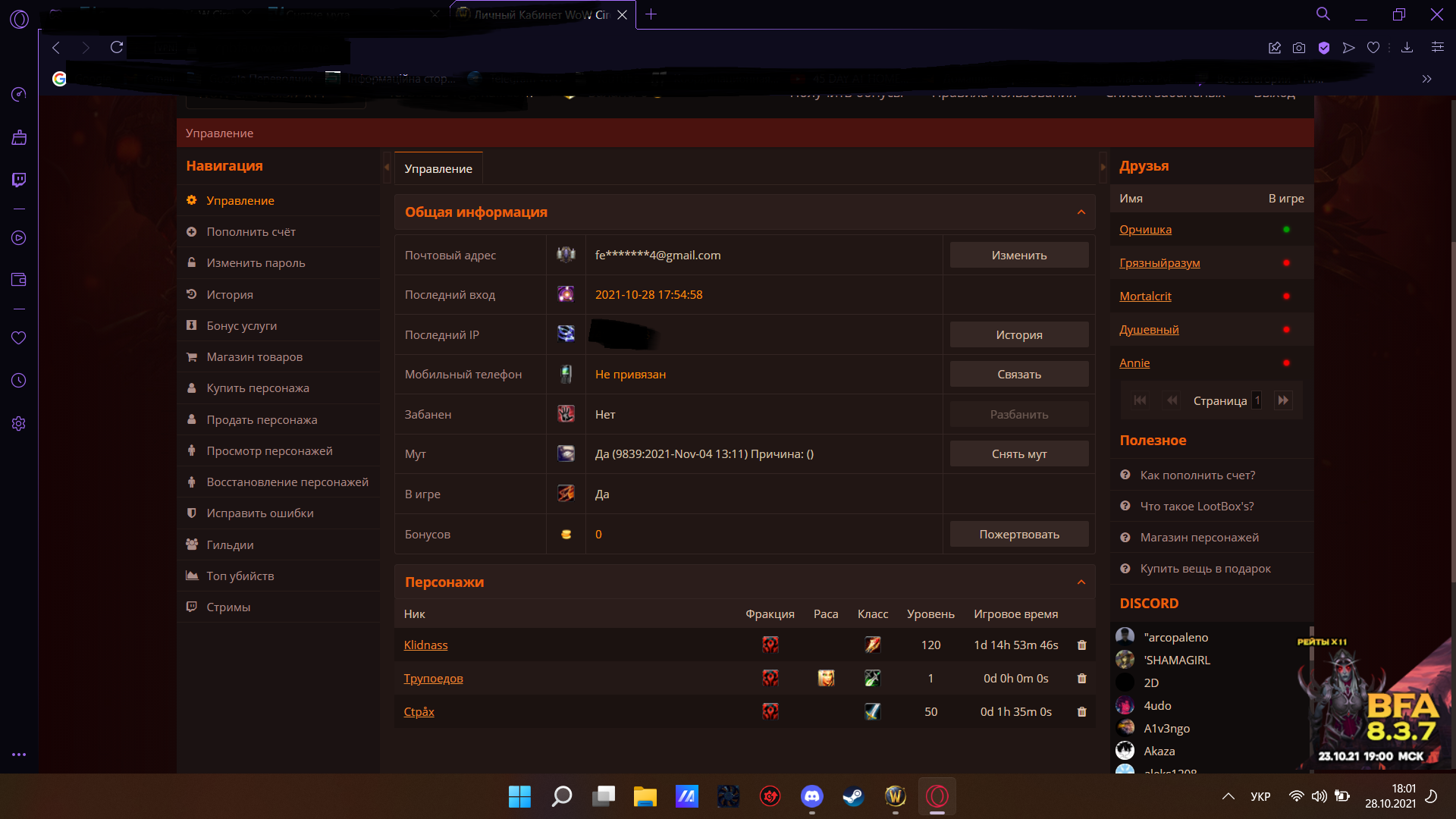This screenshot has width=1456, height=819.
Task: Open Steam from the taskbar
Action: 853,796
